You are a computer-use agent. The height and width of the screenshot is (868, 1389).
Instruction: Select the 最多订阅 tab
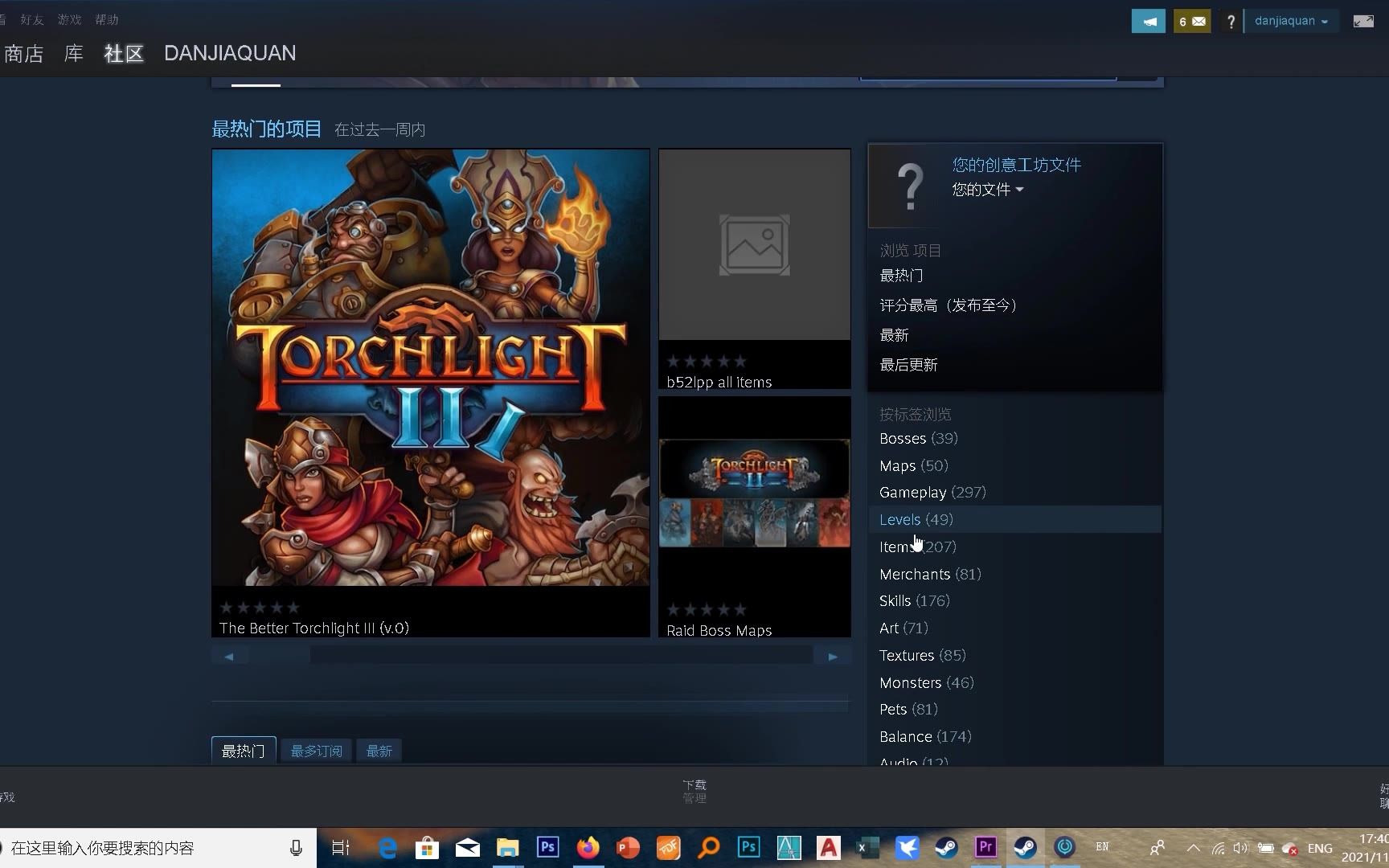pyautogui.click(x=317, y=751)
